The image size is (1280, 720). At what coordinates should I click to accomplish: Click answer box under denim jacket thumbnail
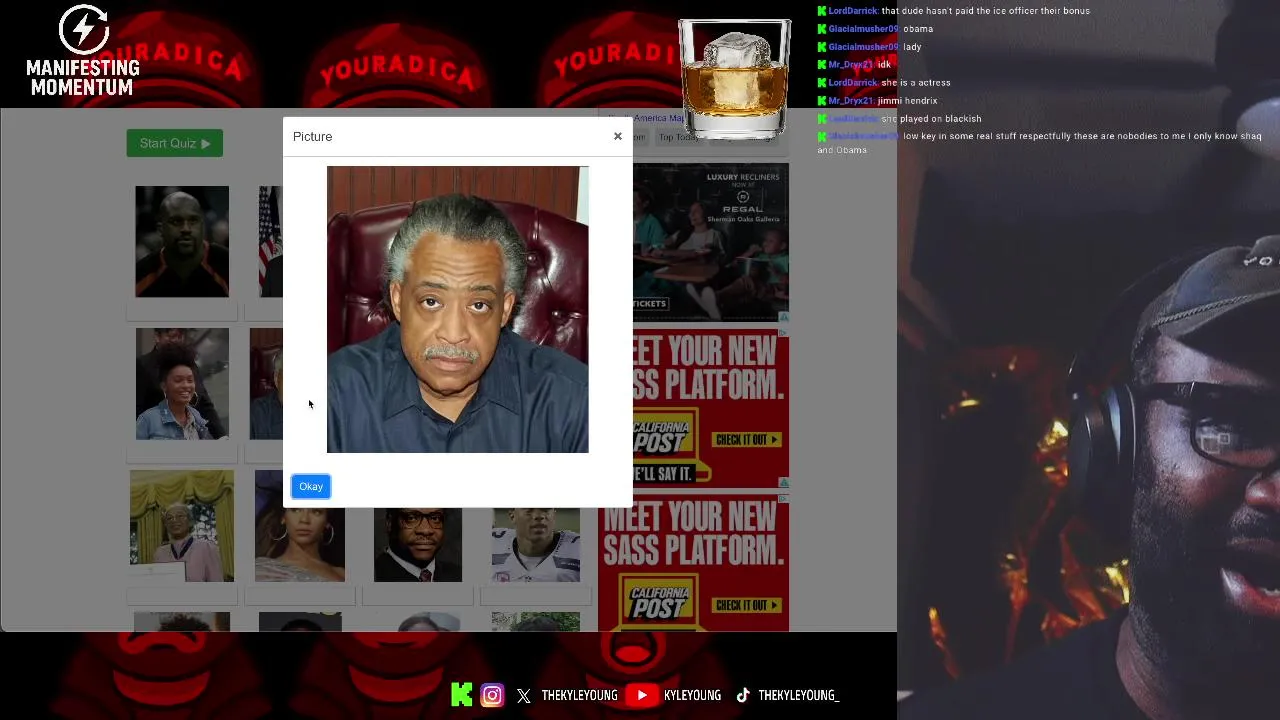click(x=182, y=453)
